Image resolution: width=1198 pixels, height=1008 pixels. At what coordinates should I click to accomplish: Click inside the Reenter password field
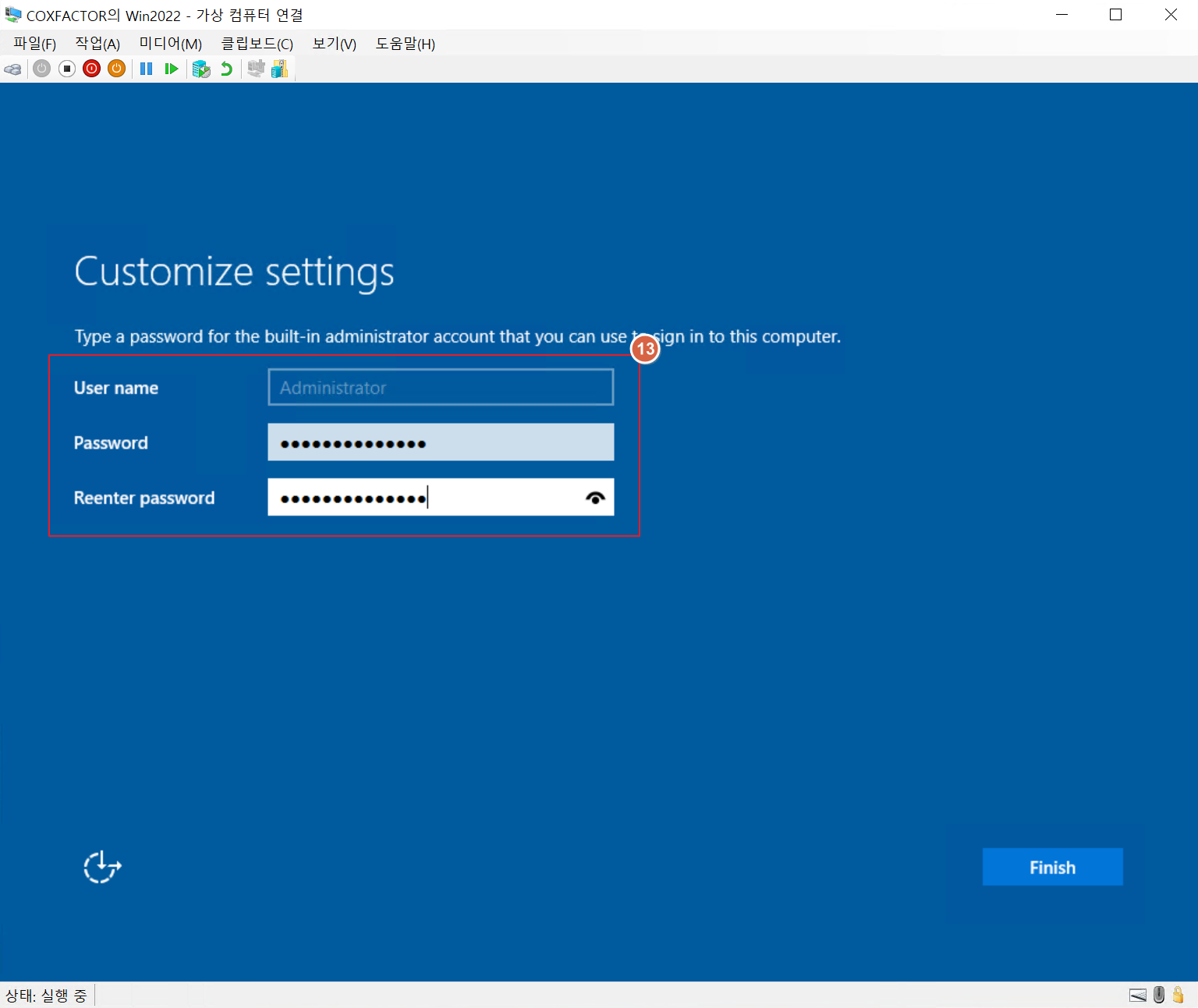pos(441,497)
